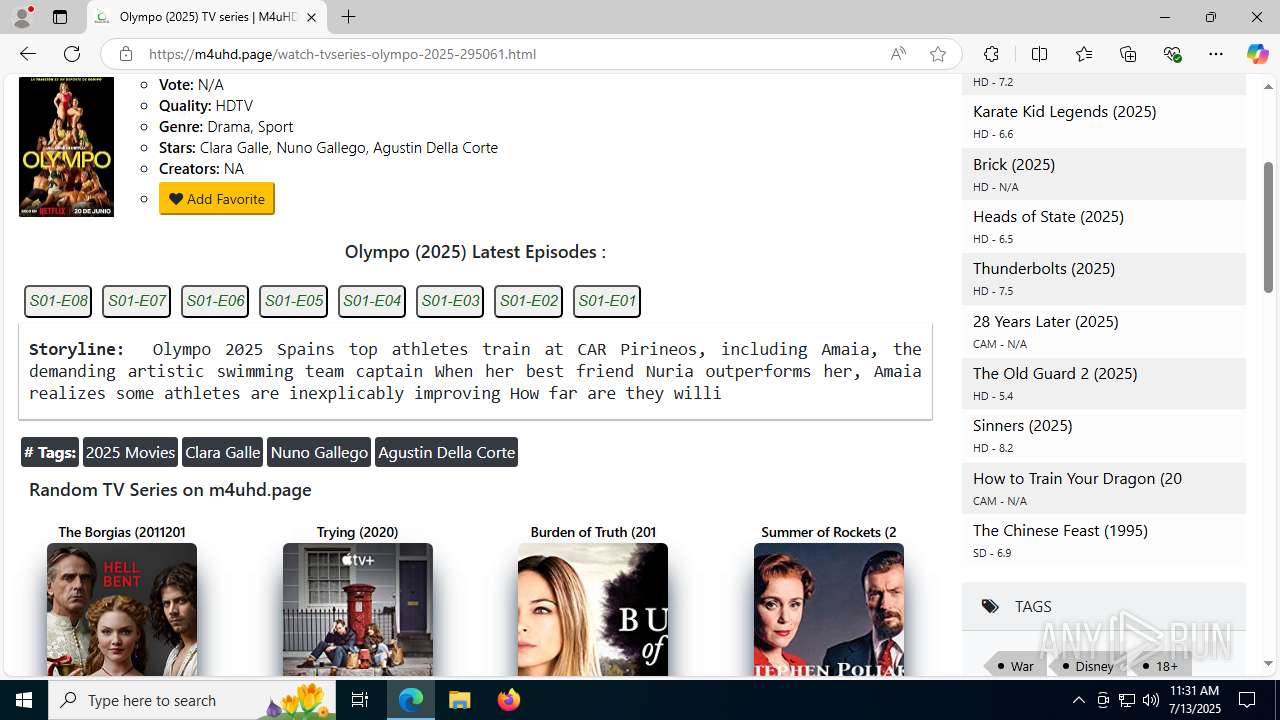
Task: Open 28 Years Later (2025) link
Action: 1046,321
